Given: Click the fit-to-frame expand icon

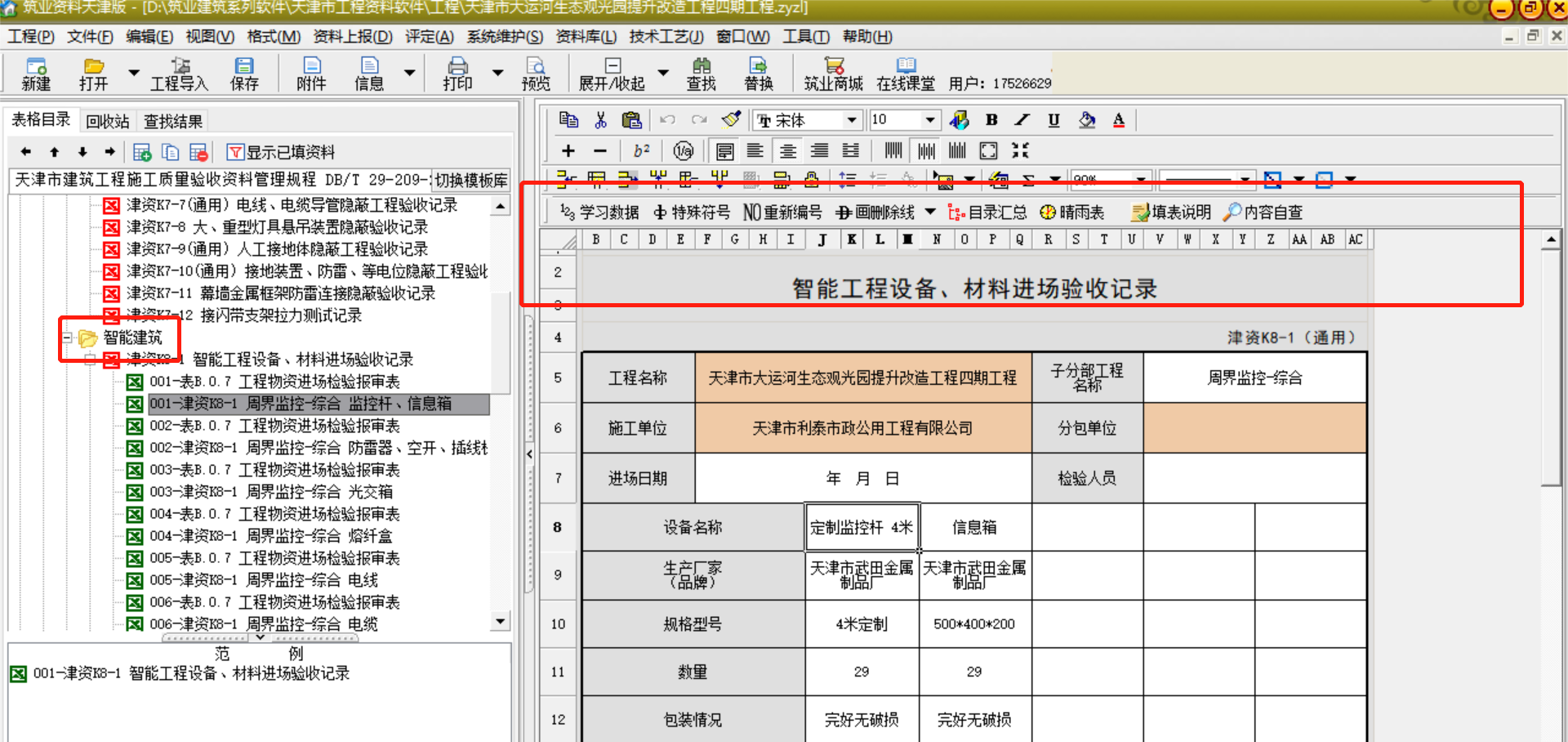Looking at the screenshot, I should point(988,150).
